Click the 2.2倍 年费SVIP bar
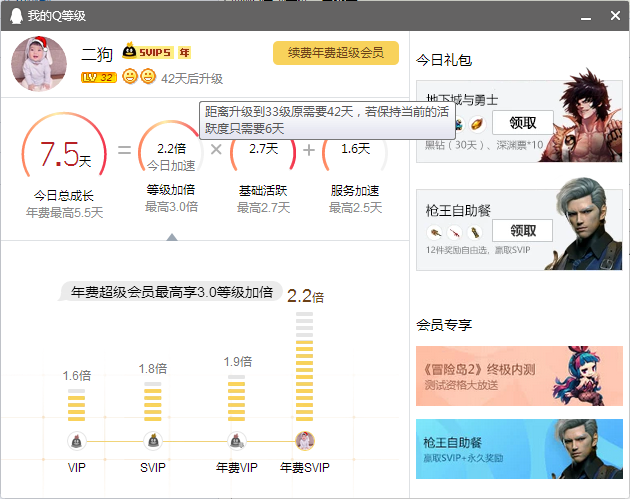Screen dimensions: 630x499 [304, 366]
